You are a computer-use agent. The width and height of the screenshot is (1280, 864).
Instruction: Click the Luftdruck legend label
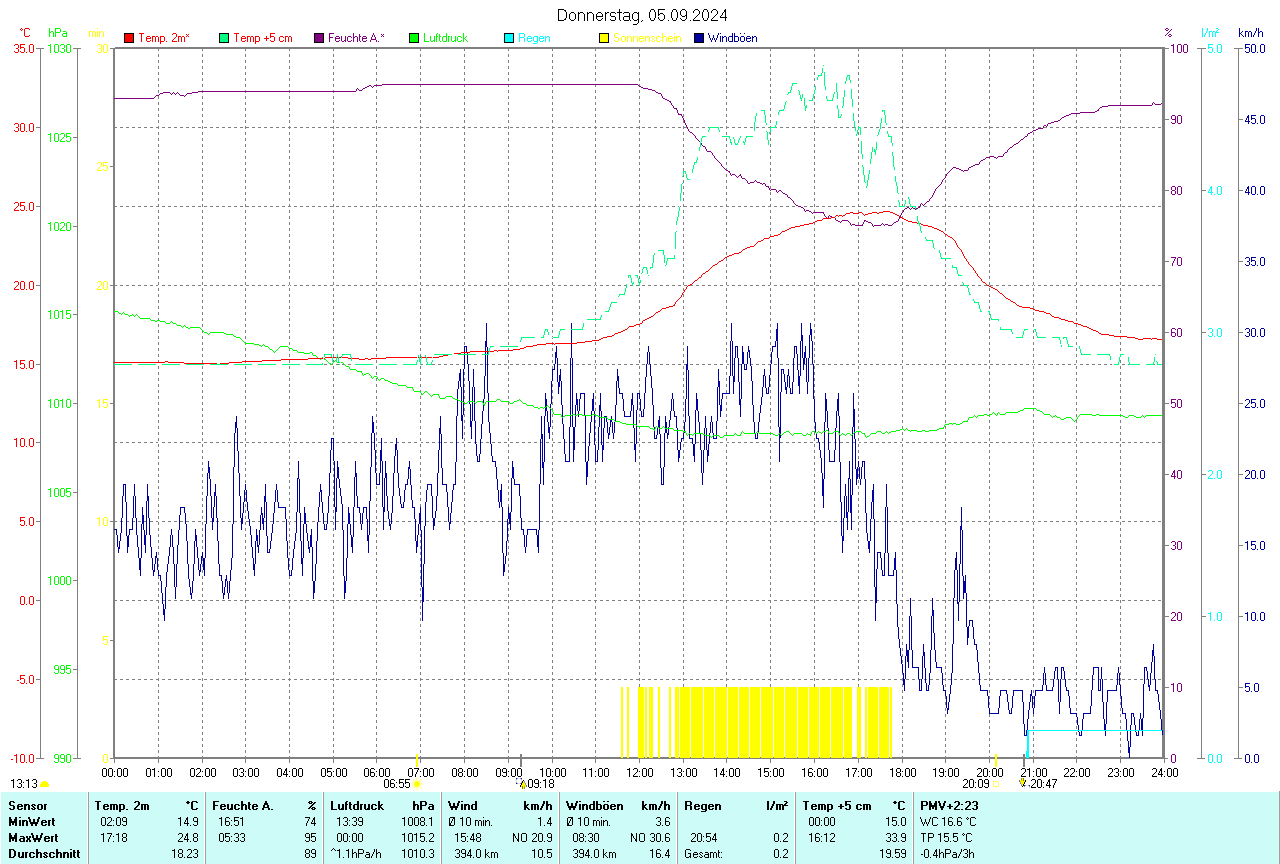[x=445, y=38]
